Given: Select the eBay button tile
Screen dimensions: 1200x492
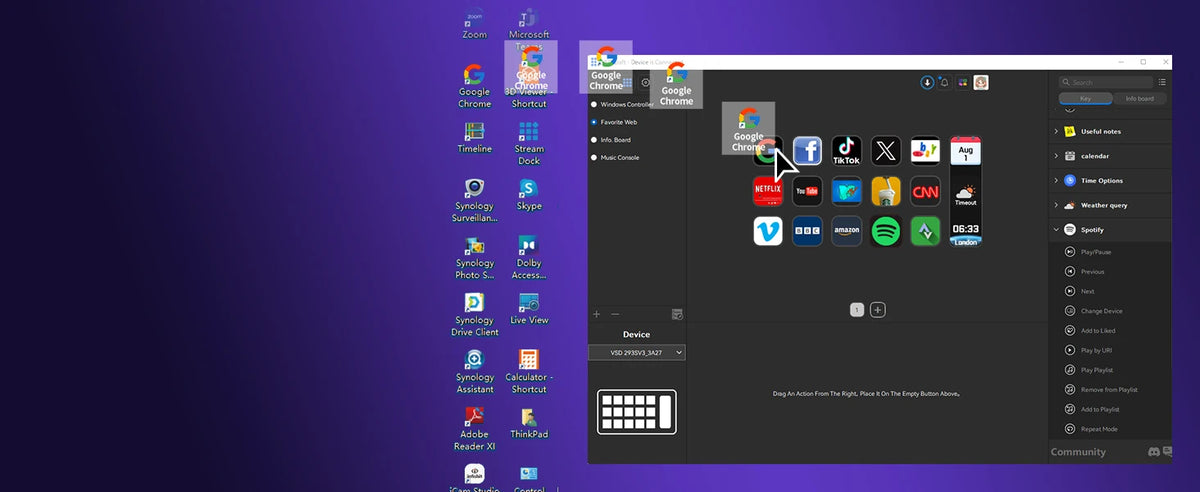Looking at the screenshot, I should [x=925, y=151].
